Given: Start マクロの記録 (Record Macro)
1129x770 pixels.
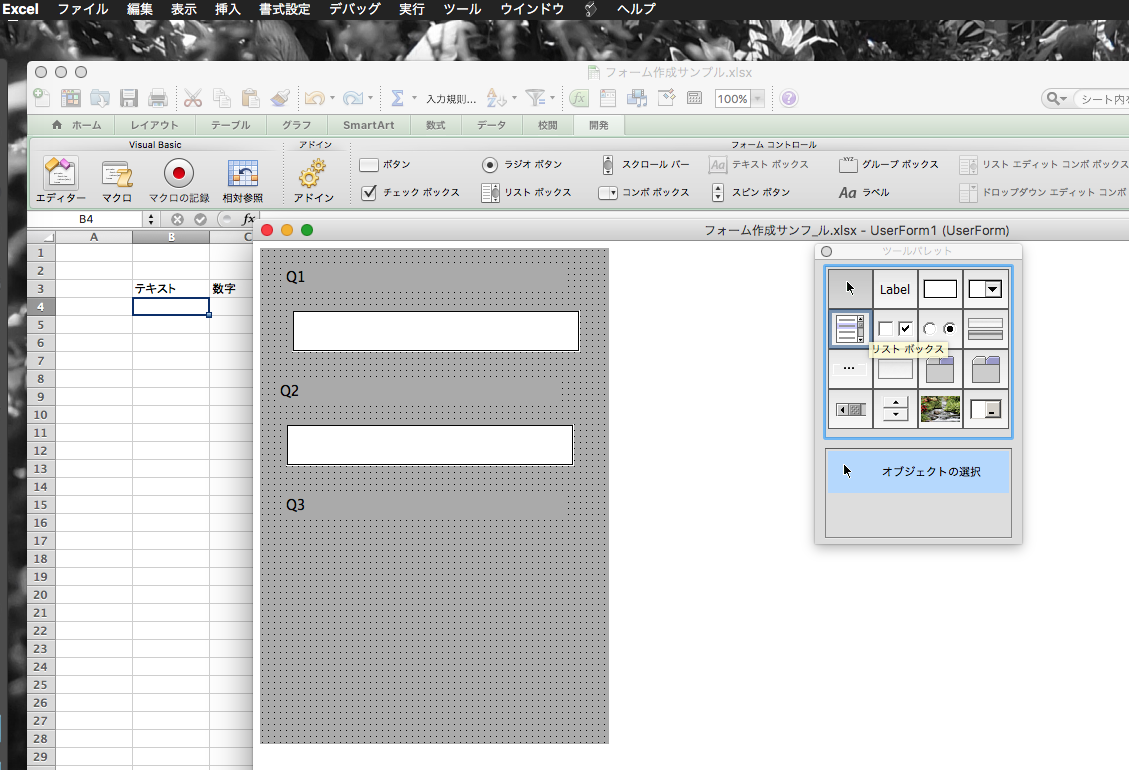Looking at the screenshot, I should tap(179, 176).
